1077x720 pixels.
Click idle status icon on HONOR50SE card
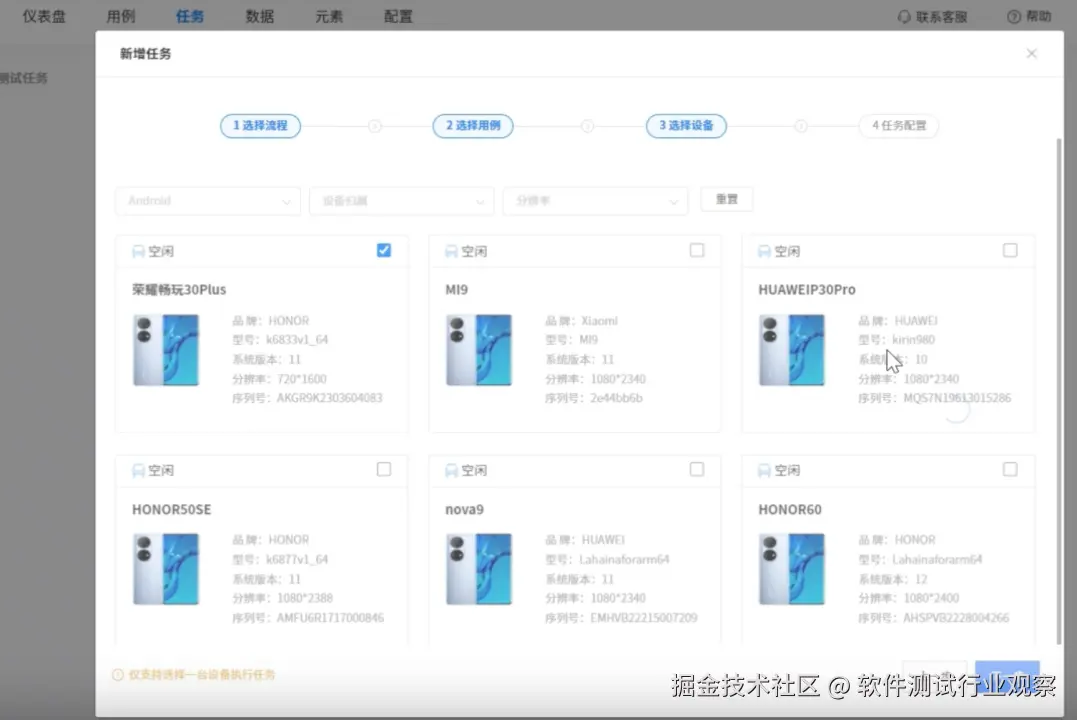[138, 471]
